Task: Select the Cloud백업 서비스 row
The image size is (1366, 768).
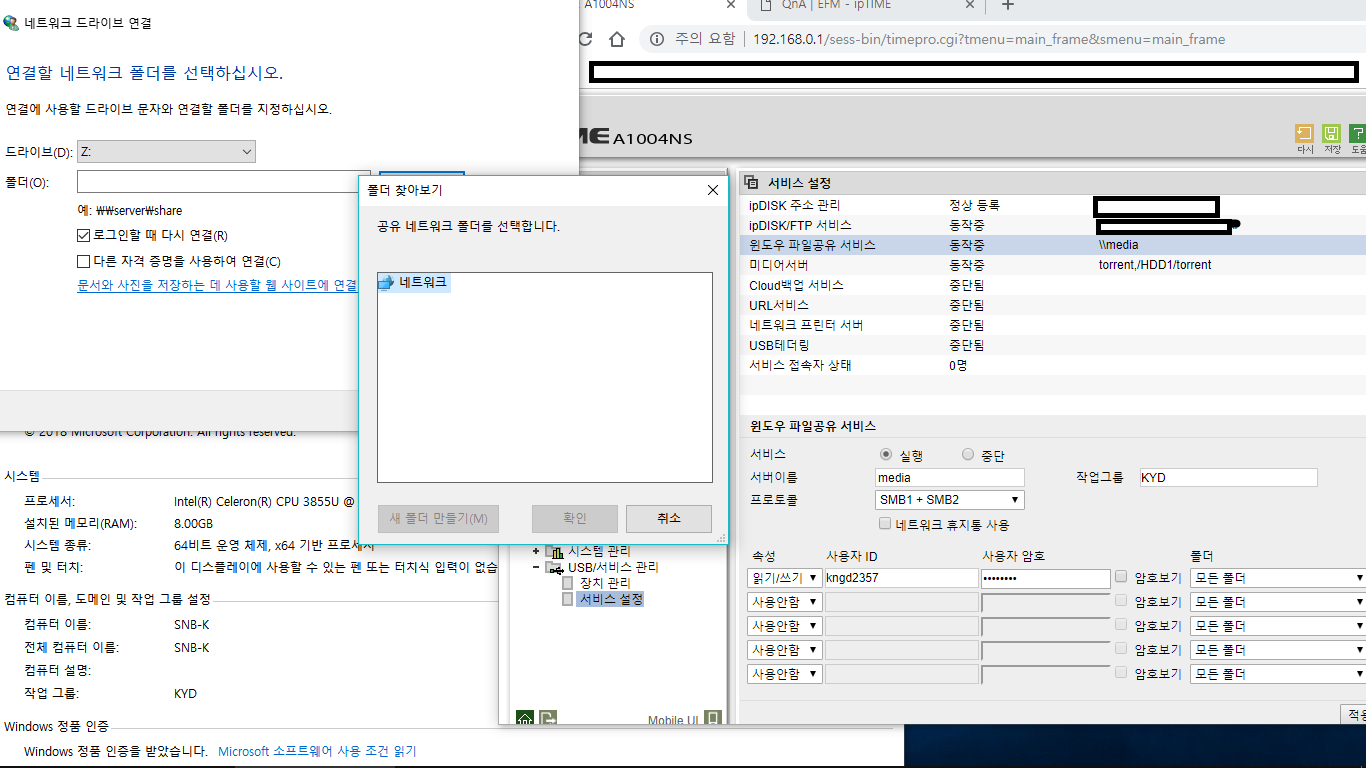Action: click(1053, 285)
